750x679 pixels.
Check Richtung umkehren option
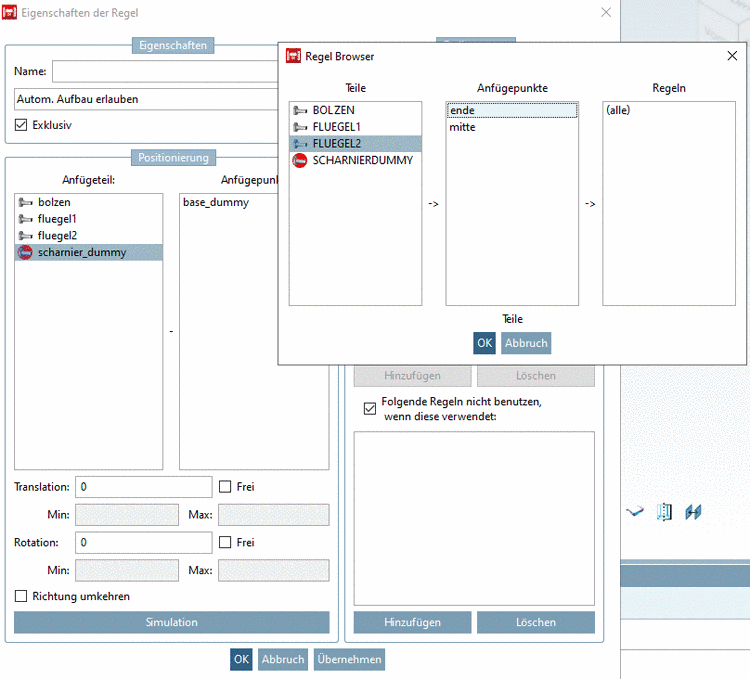[x=21, y=596]
